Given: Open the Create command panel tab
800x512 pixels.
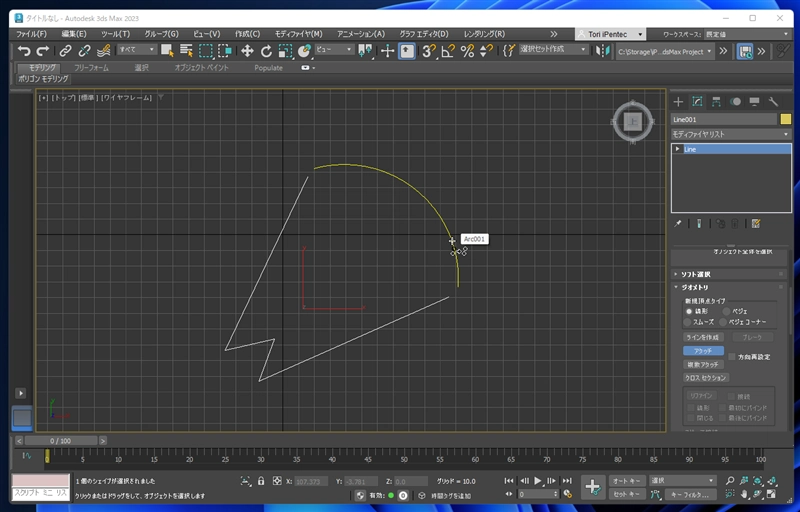Looking at the screenshot, I should (678, 101).
